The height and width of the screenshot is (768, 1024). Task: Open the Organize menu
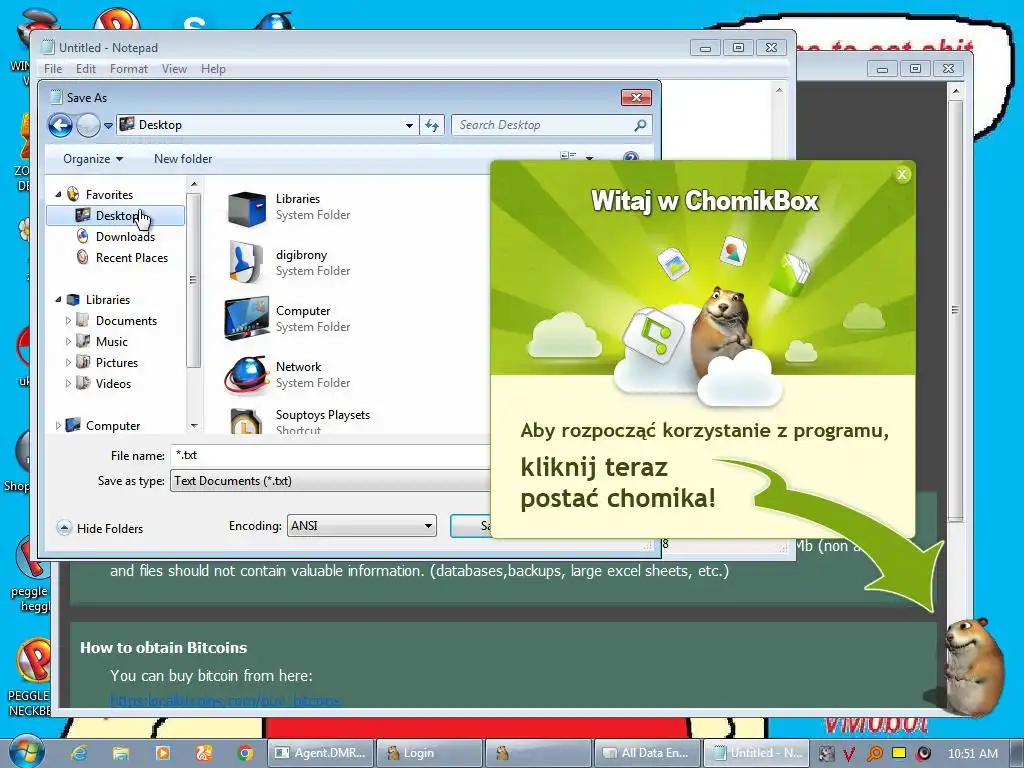[93, 159]
